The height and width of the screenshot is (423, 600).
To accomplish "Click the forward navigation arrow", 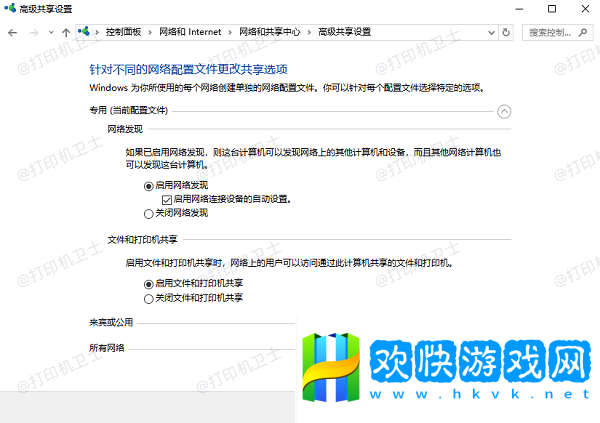I will 34,33.
